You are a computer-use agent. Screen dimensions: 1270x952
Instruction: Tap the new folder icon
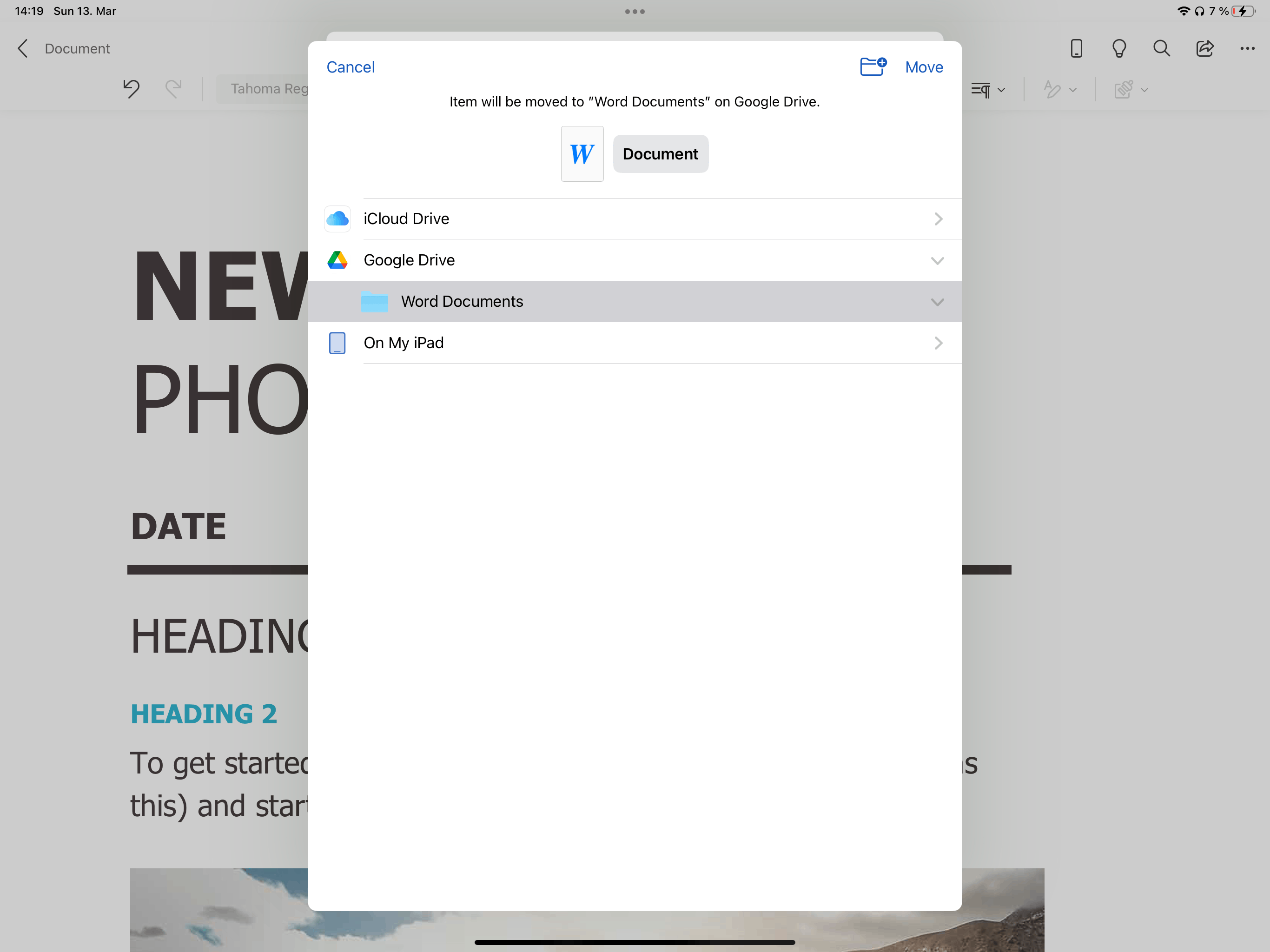point(873,66)
